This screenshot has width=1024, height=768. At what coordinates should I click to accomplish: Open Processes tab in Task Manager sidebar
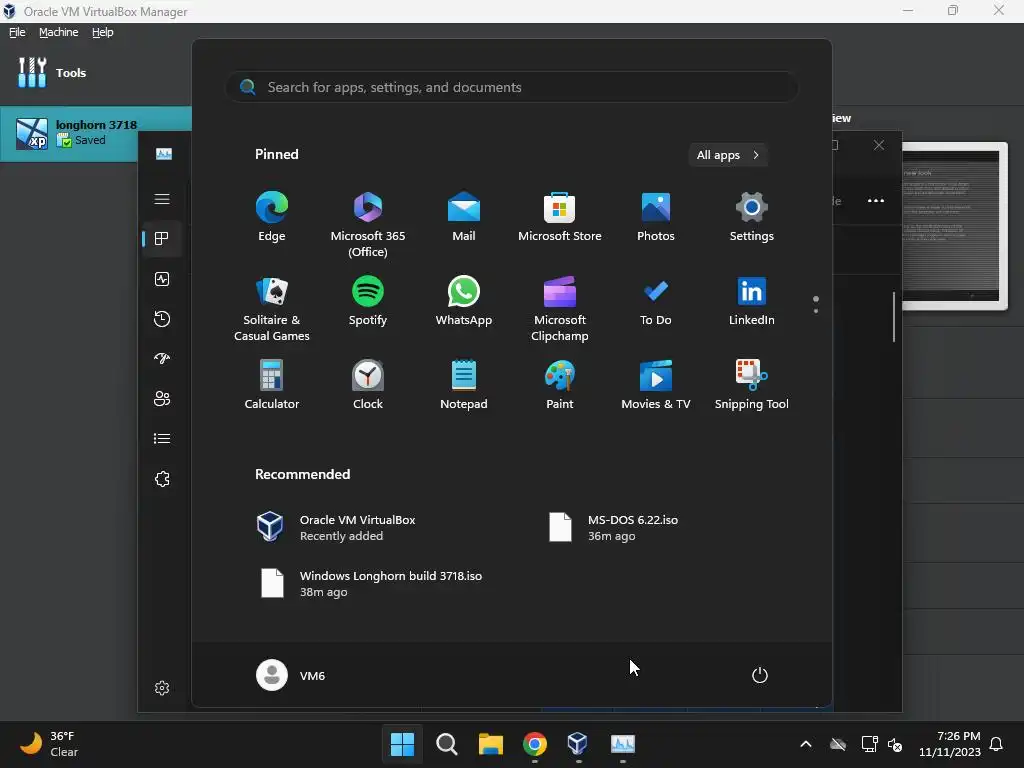click(x=162, y=239)
